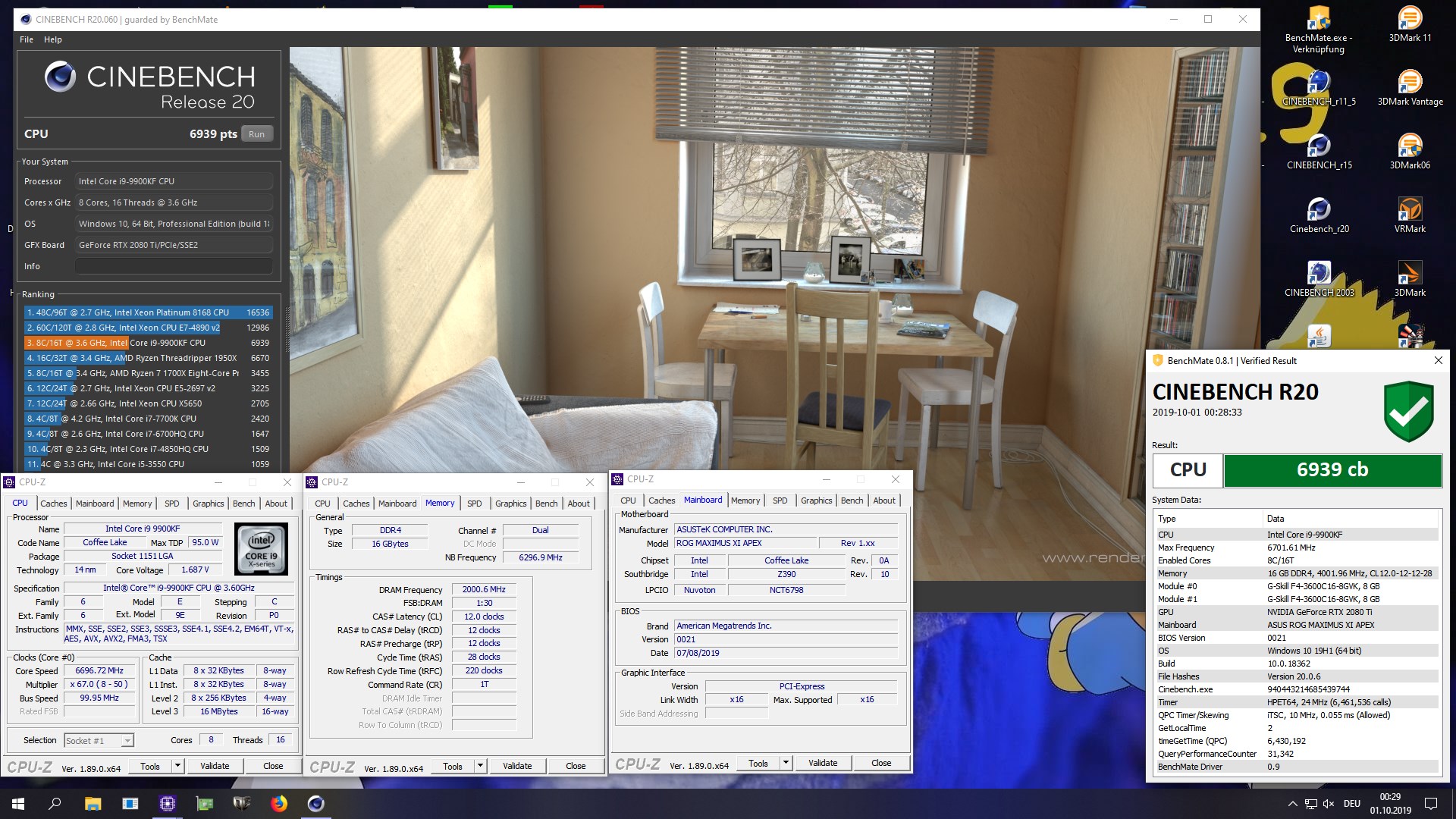Run the Cinebench CPU test

(257, 134)
